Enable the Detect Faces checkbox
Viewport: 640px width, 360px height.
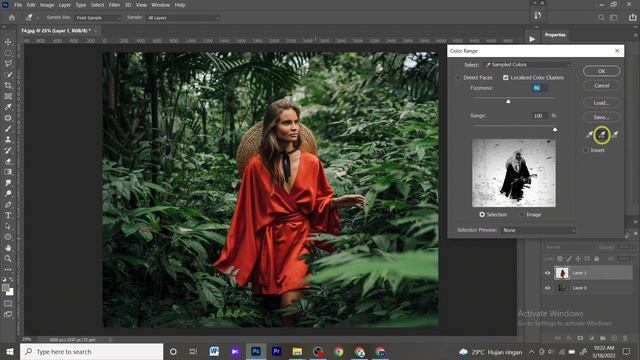[x=458, y=78]
